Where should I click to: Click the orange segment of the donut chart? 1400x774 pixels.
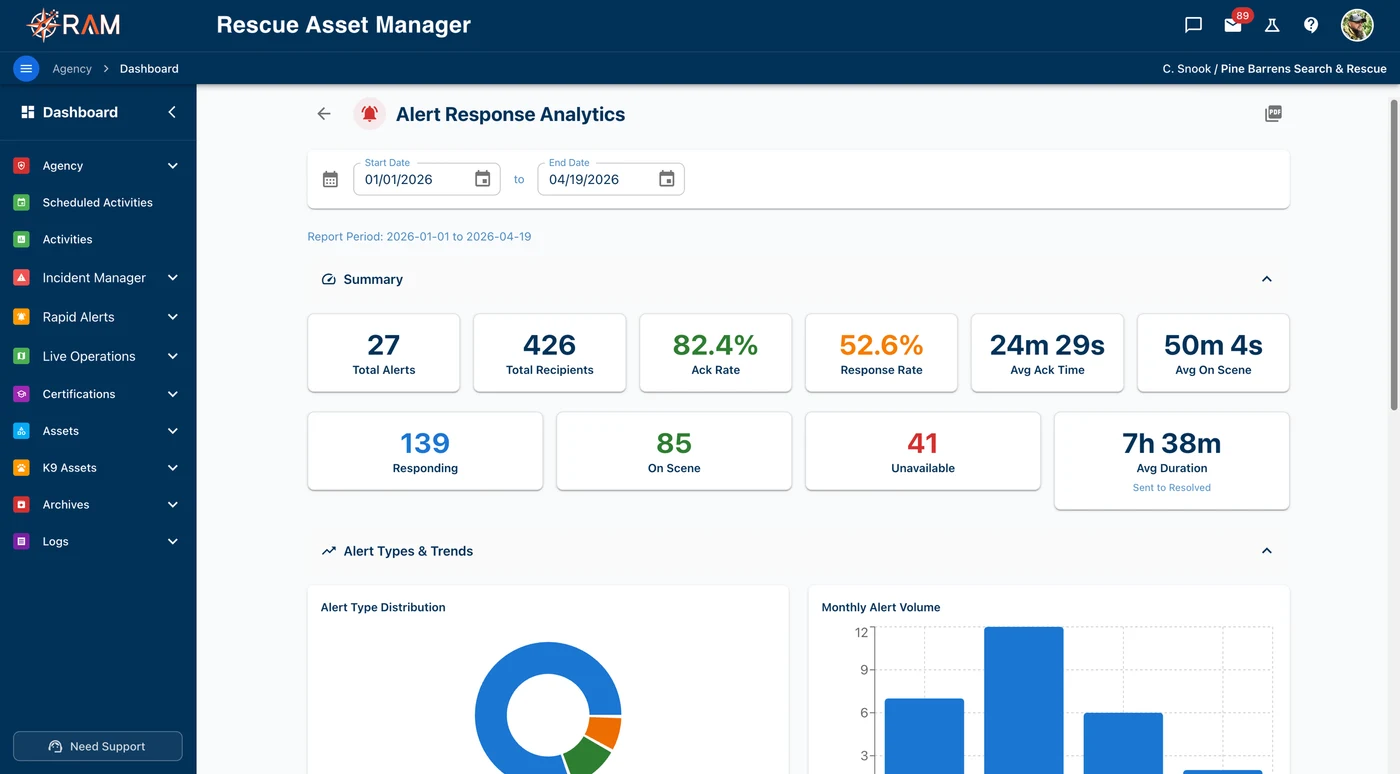[x=603, y=732]
